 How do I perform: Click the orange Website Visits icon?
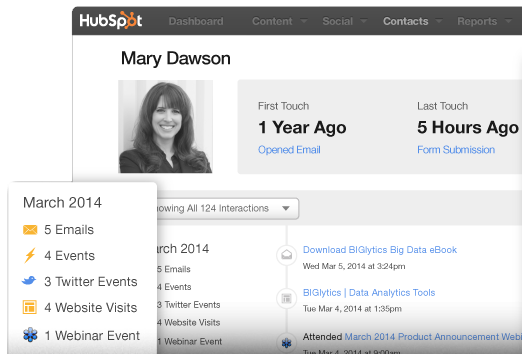(x=30, y=307)
